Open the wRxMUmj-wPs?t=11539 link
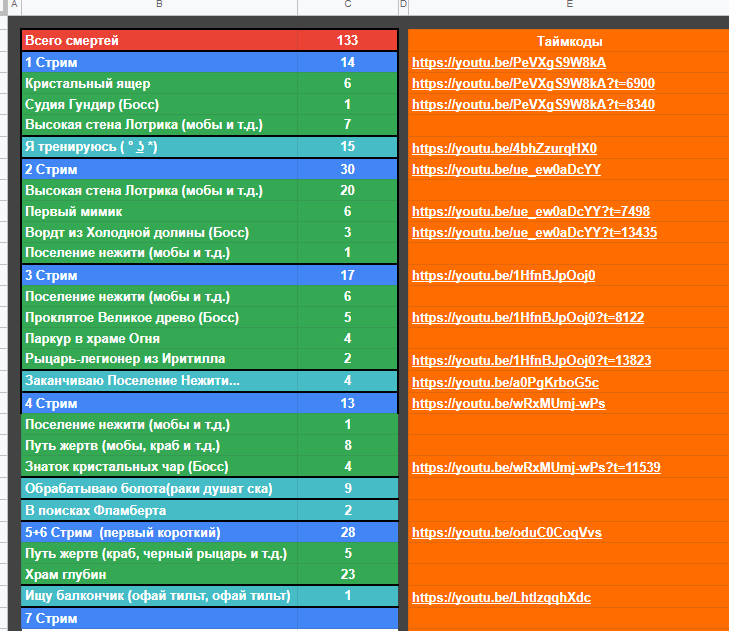The height and width of the screenshot is (631, 729). (x=536, y=467)
